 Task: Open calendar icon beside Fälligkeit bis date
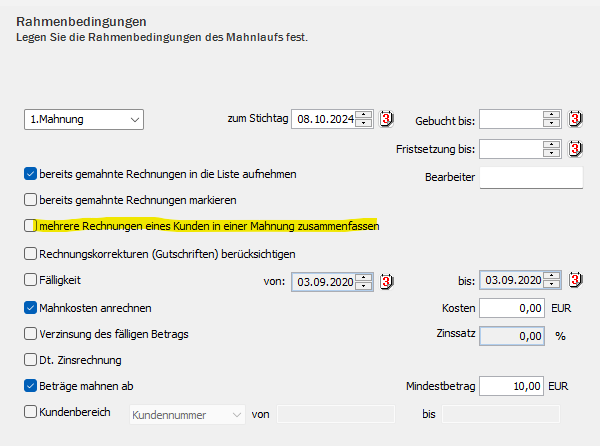(575, 281)
